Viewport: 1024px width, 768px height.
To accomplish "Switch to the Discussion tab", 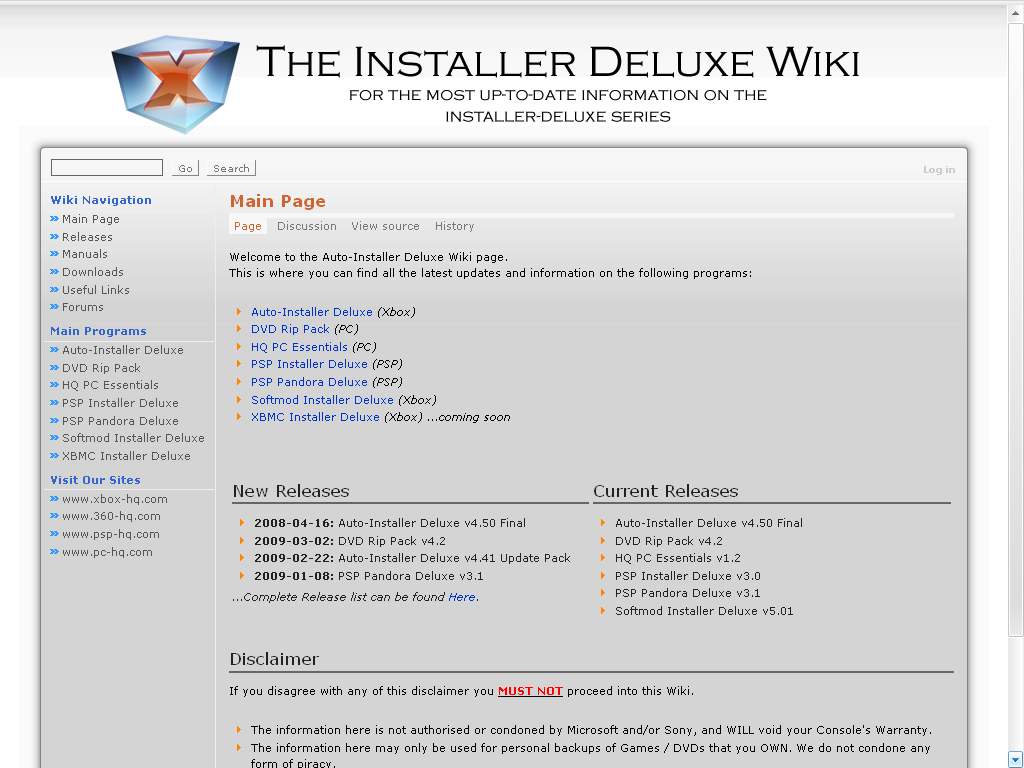I will [306, 226].
